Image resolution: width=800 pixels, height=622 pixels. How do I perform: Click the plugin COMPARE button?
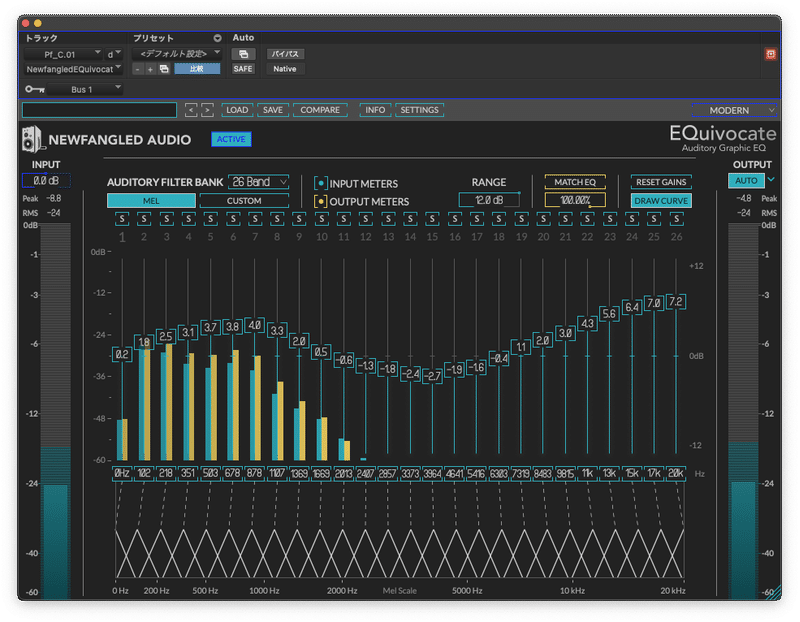tap(320, 110)
